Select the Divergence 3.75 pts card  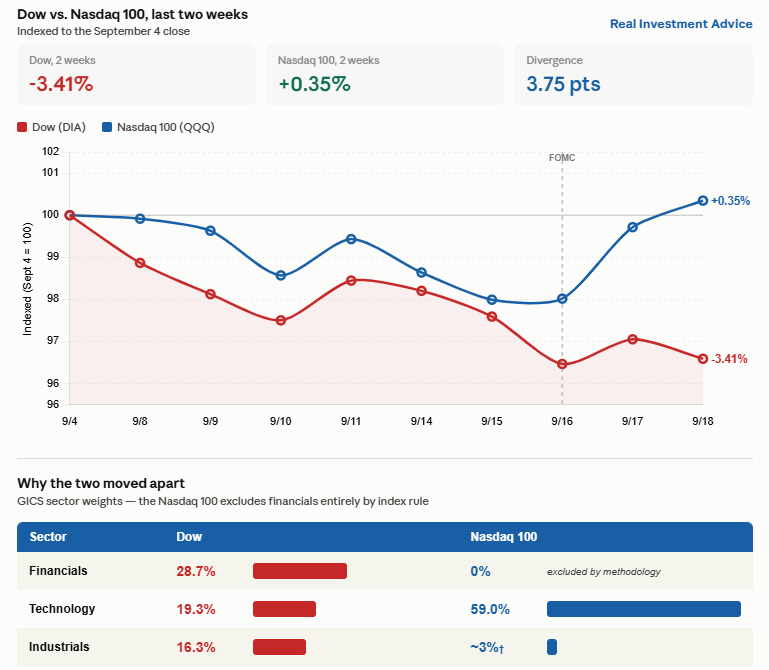(x=633, y=75)
